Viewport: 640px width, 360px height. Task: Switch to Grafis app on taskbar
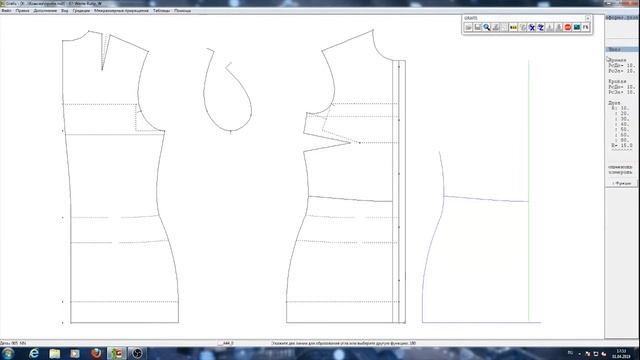click(x=116, y=353)
